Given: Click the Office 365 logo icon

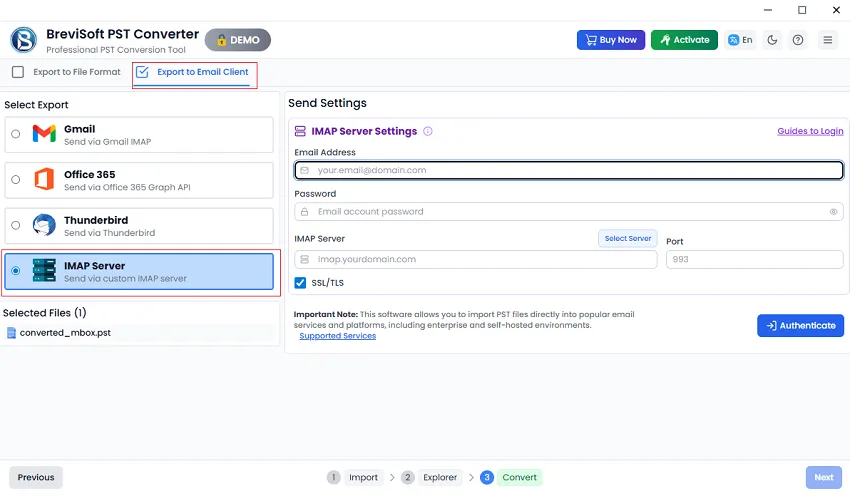Looking at the screenshot, I should pos(44,179).
